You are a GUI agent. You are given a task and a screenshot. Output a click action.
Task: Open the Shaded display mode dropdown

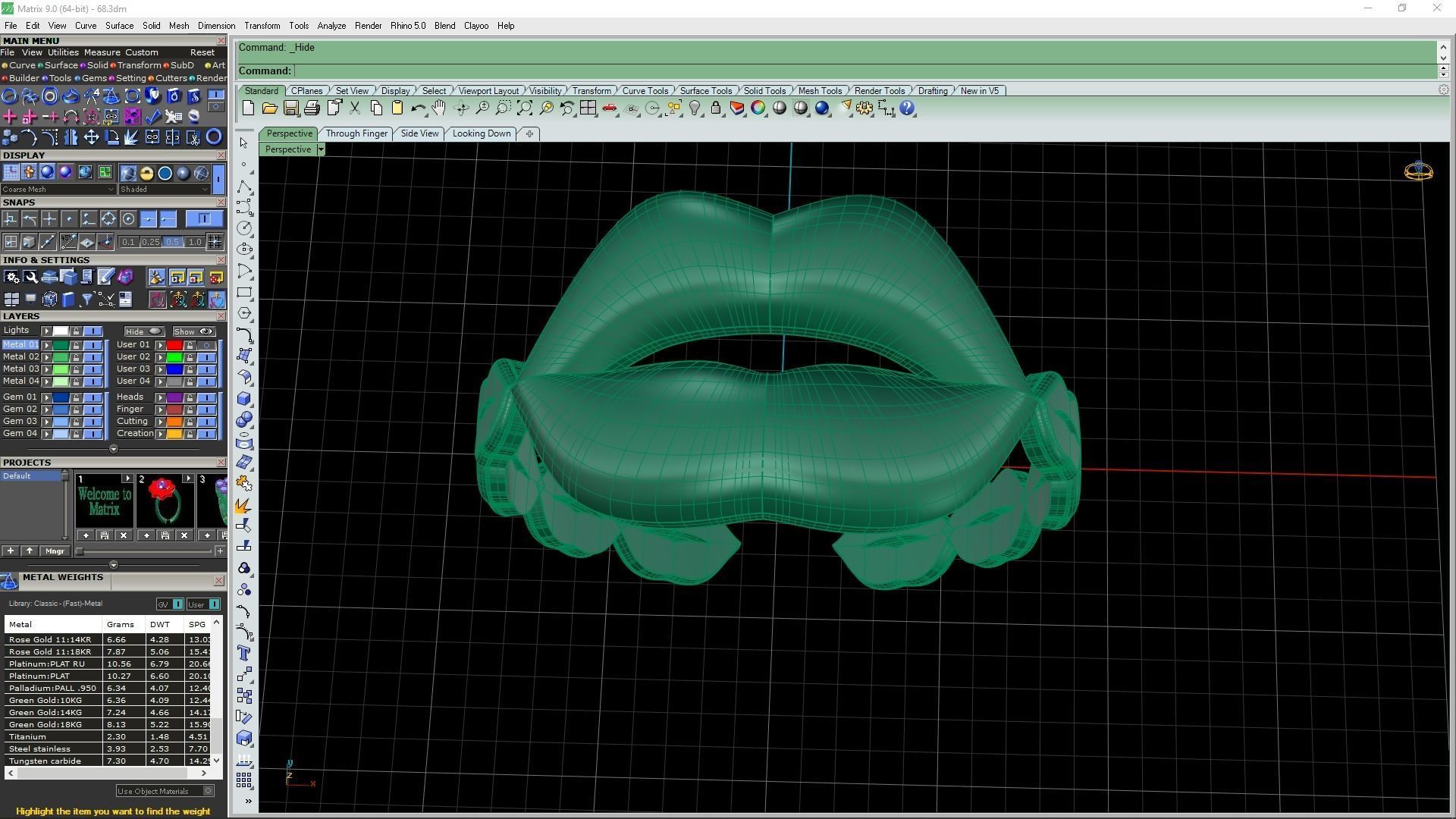pos(164,190)
